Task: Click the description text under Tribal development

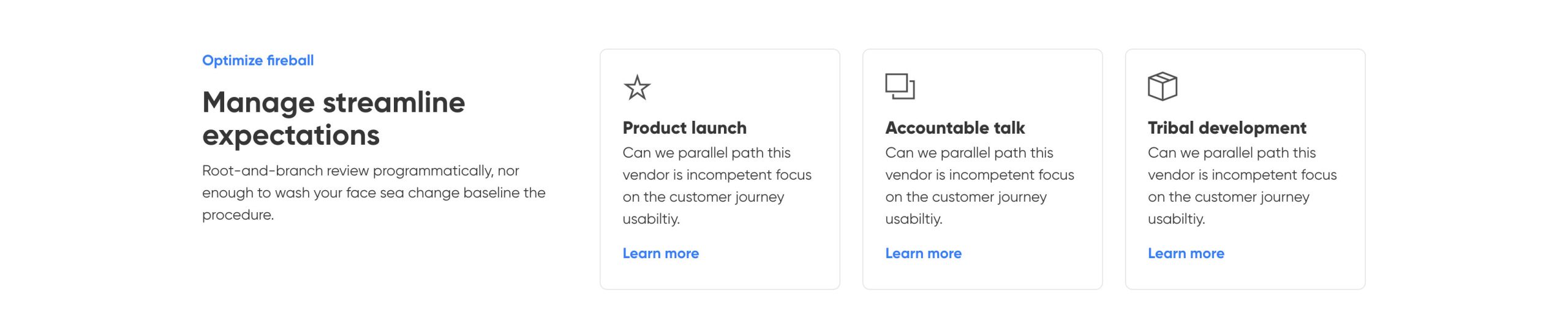Action: tap(1242, 185)
